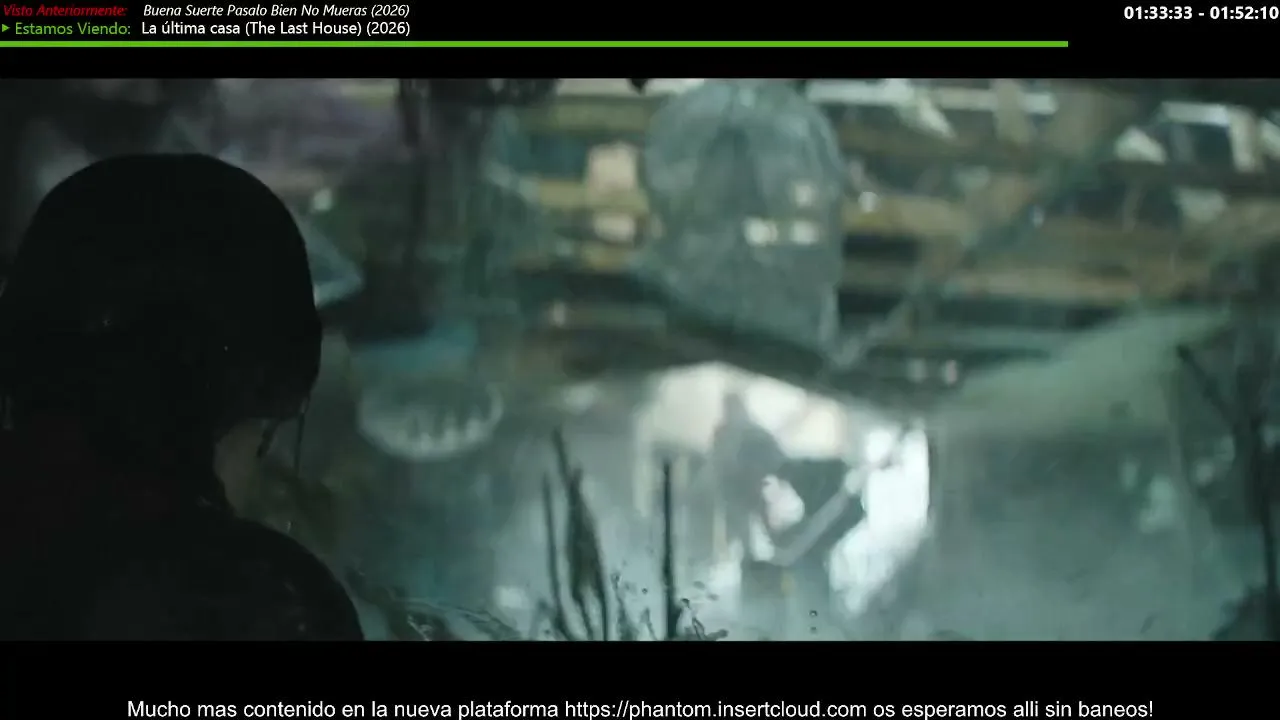The height and width of the screenshot is (720, 1280).
Task: Click the 'La última casa (The Last House) (2026)' title
Action: (276, 28)
